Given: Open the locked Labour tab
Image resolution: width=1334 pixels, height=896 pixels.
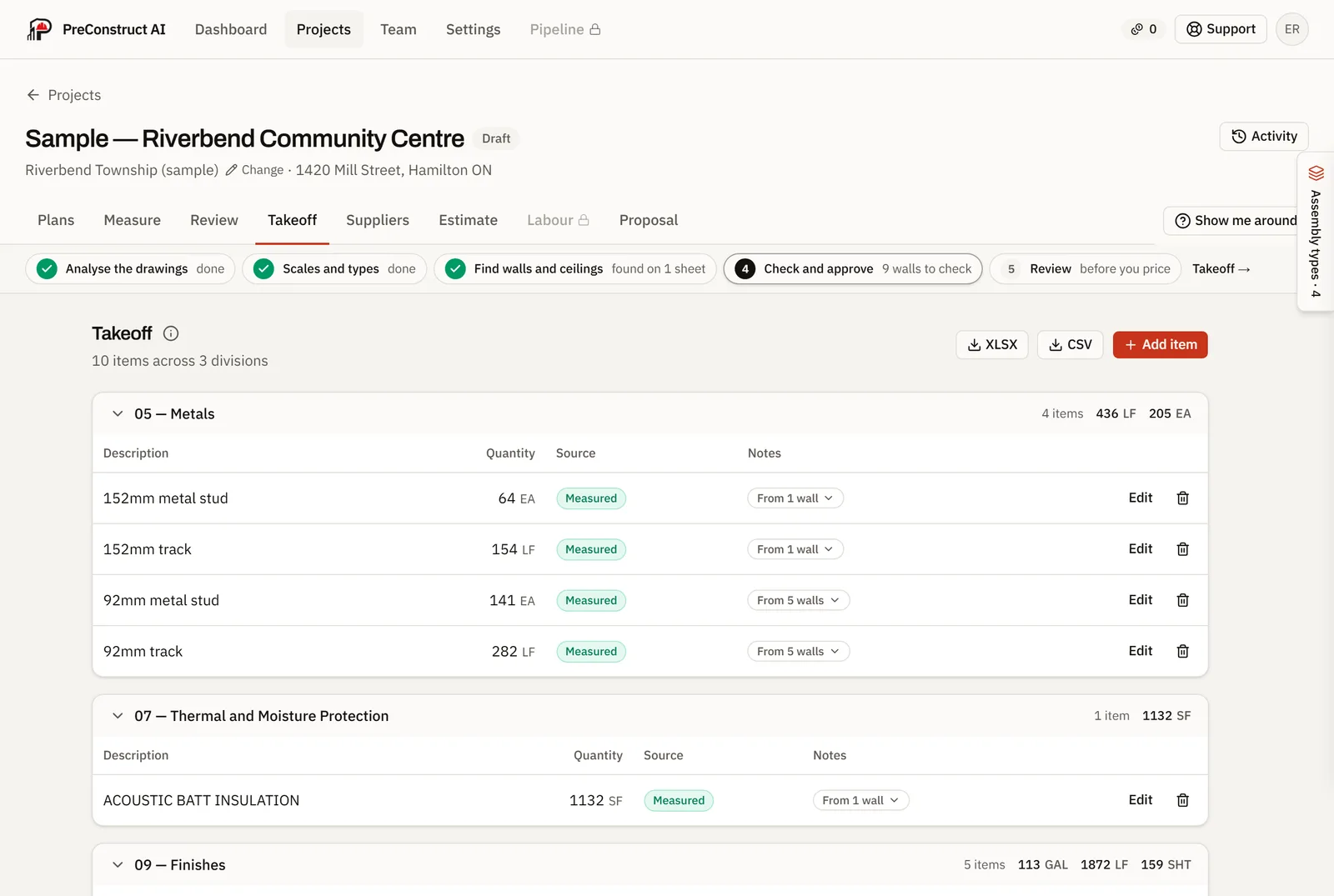Looking at the screenshot, I should pyautogui.click(x=558, y=220).
